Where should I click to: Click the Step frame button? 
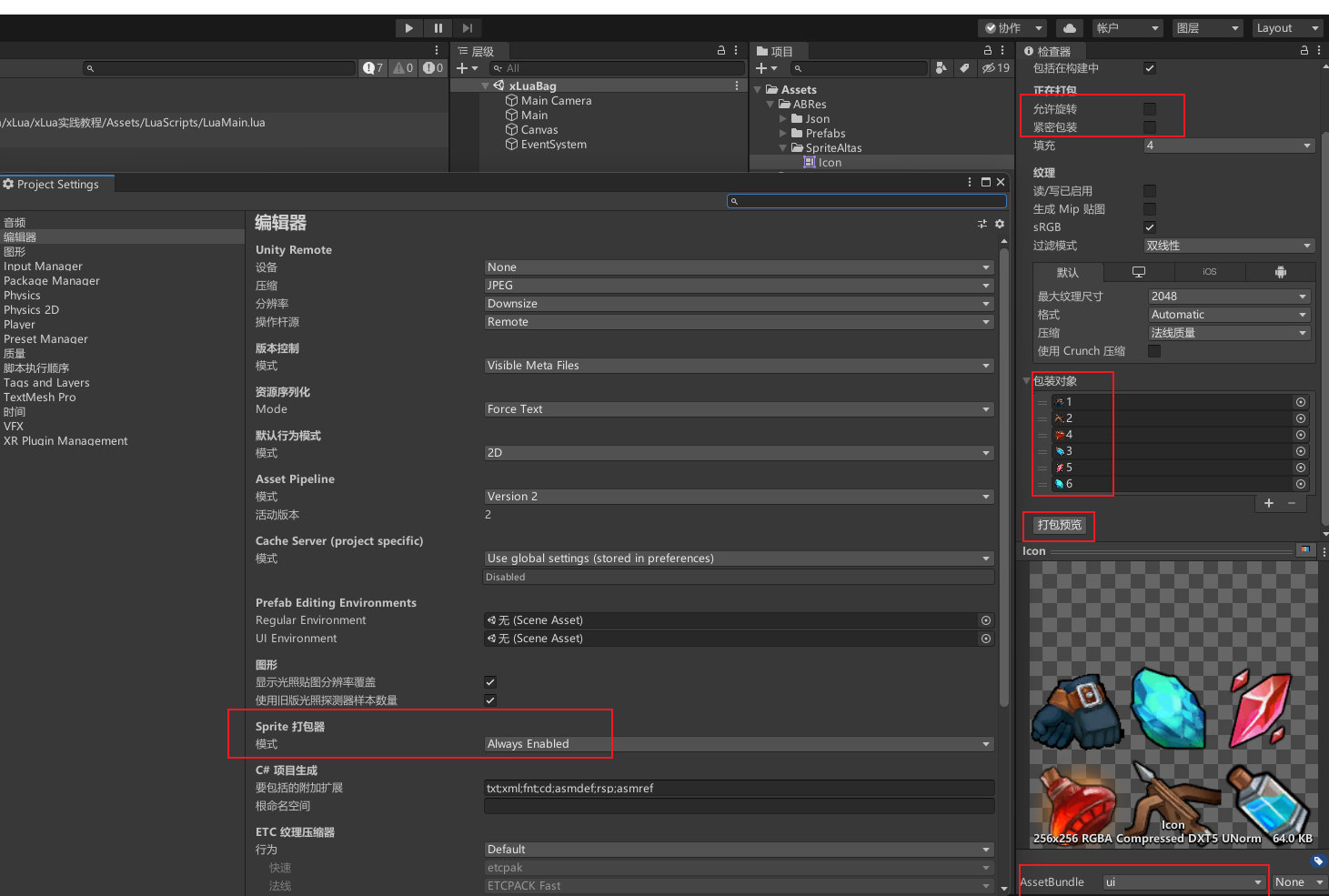click(x=467, y=28)
